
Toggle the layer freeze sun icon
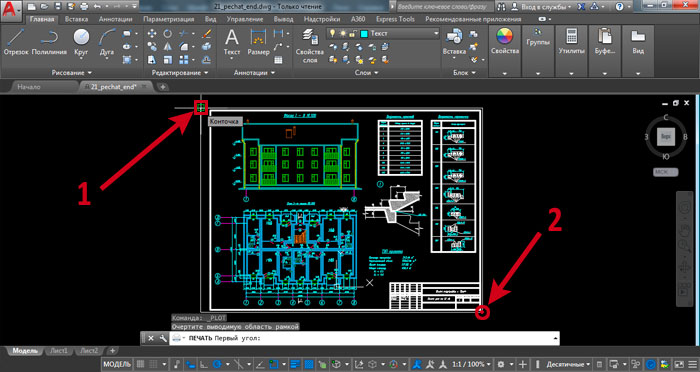point(342,33)
